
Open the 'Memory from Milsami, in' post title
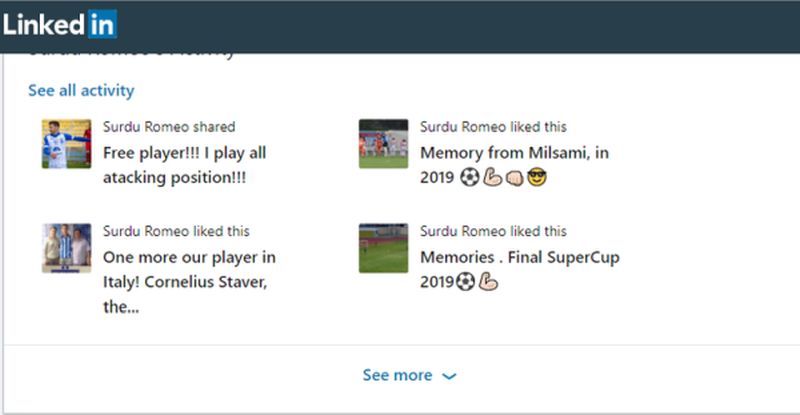tap(514, 154)
